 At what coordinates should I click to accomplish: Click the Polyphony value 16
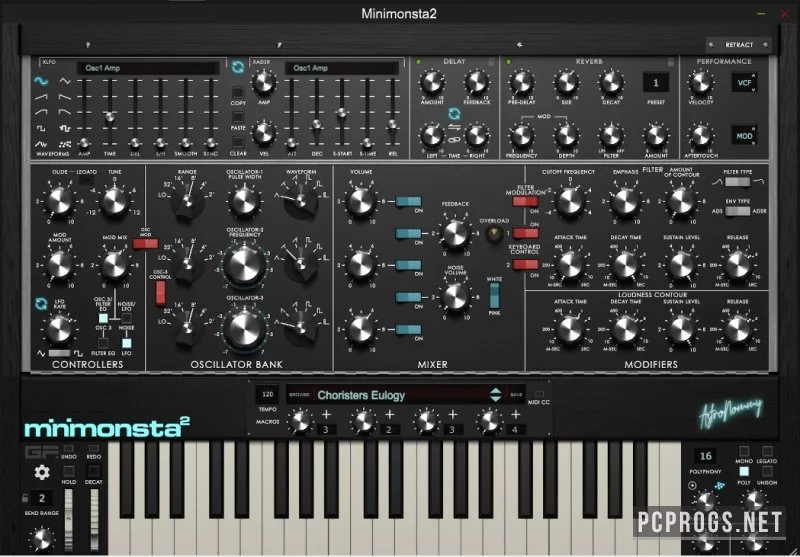(706, 456)
